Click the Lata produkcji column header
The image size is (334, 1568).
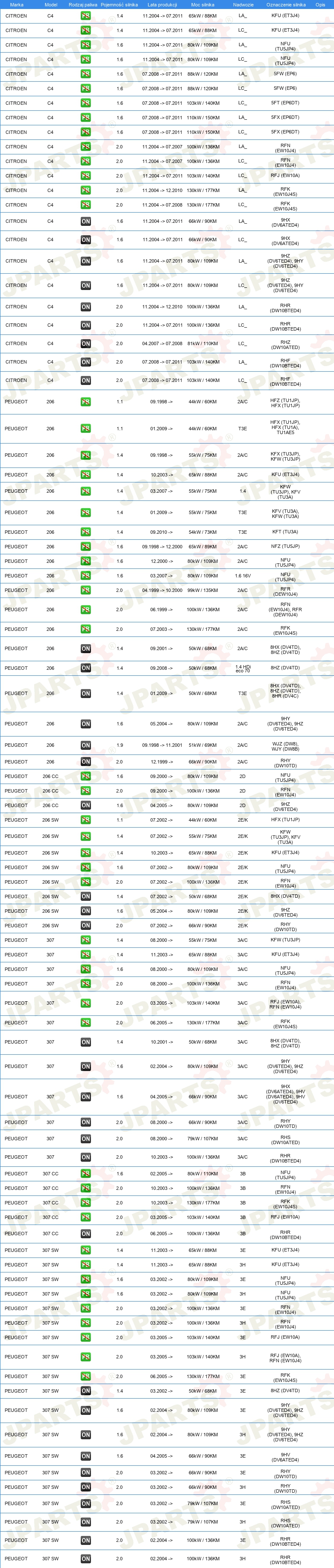coord(162,4)
